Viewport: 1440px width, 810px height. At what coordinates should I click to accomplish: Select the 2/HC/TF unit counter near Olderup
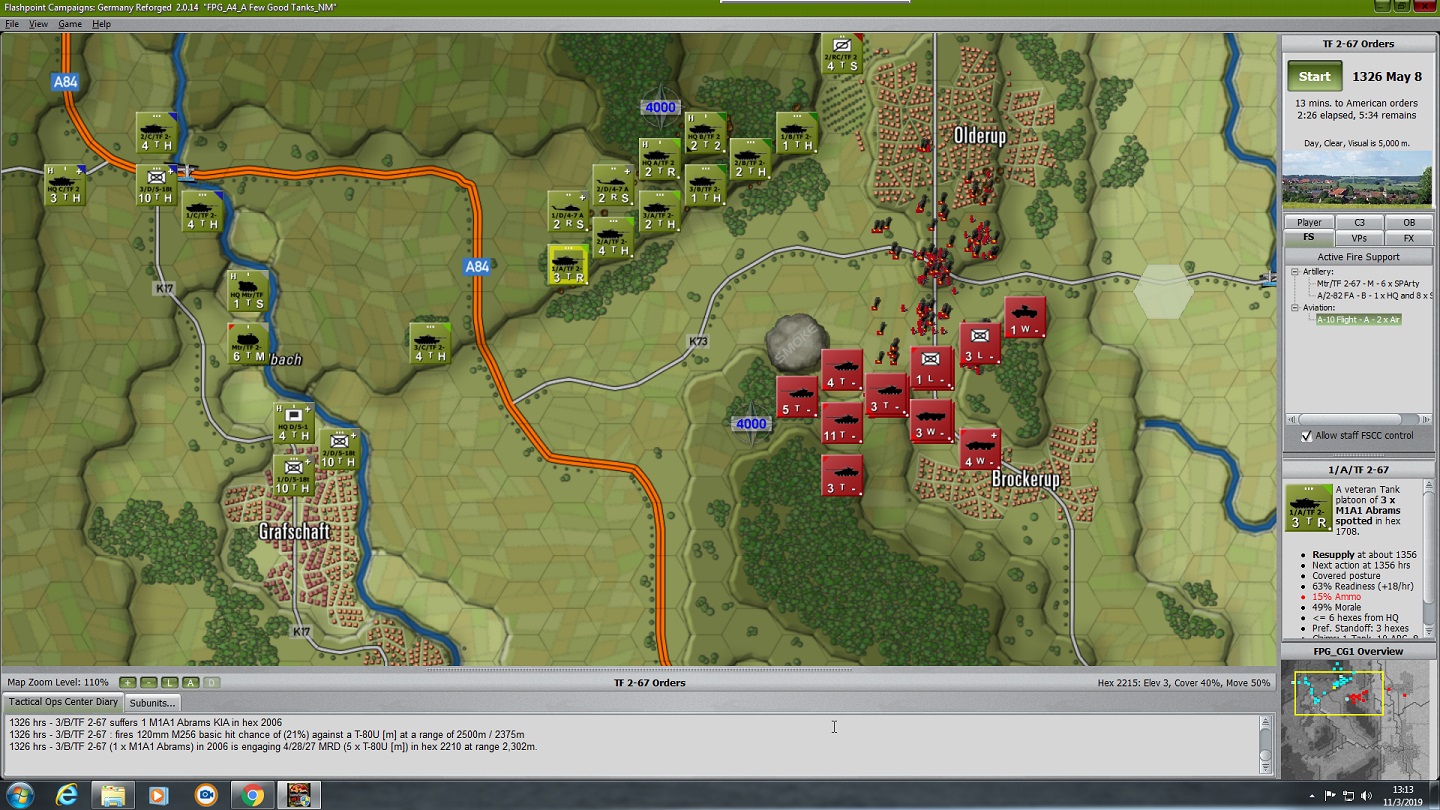pyautogui.click(x=842, y=54)
